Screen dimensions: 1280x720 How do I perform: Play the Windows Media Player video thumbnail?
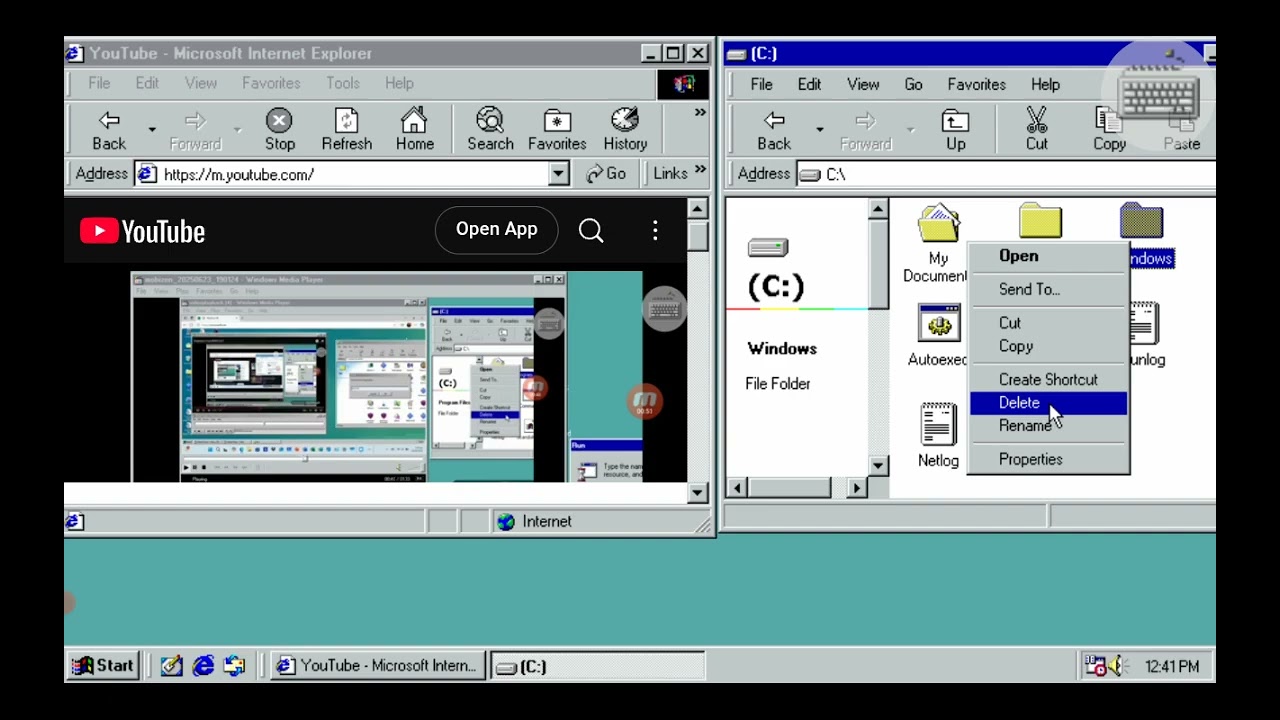pos(387,377)
